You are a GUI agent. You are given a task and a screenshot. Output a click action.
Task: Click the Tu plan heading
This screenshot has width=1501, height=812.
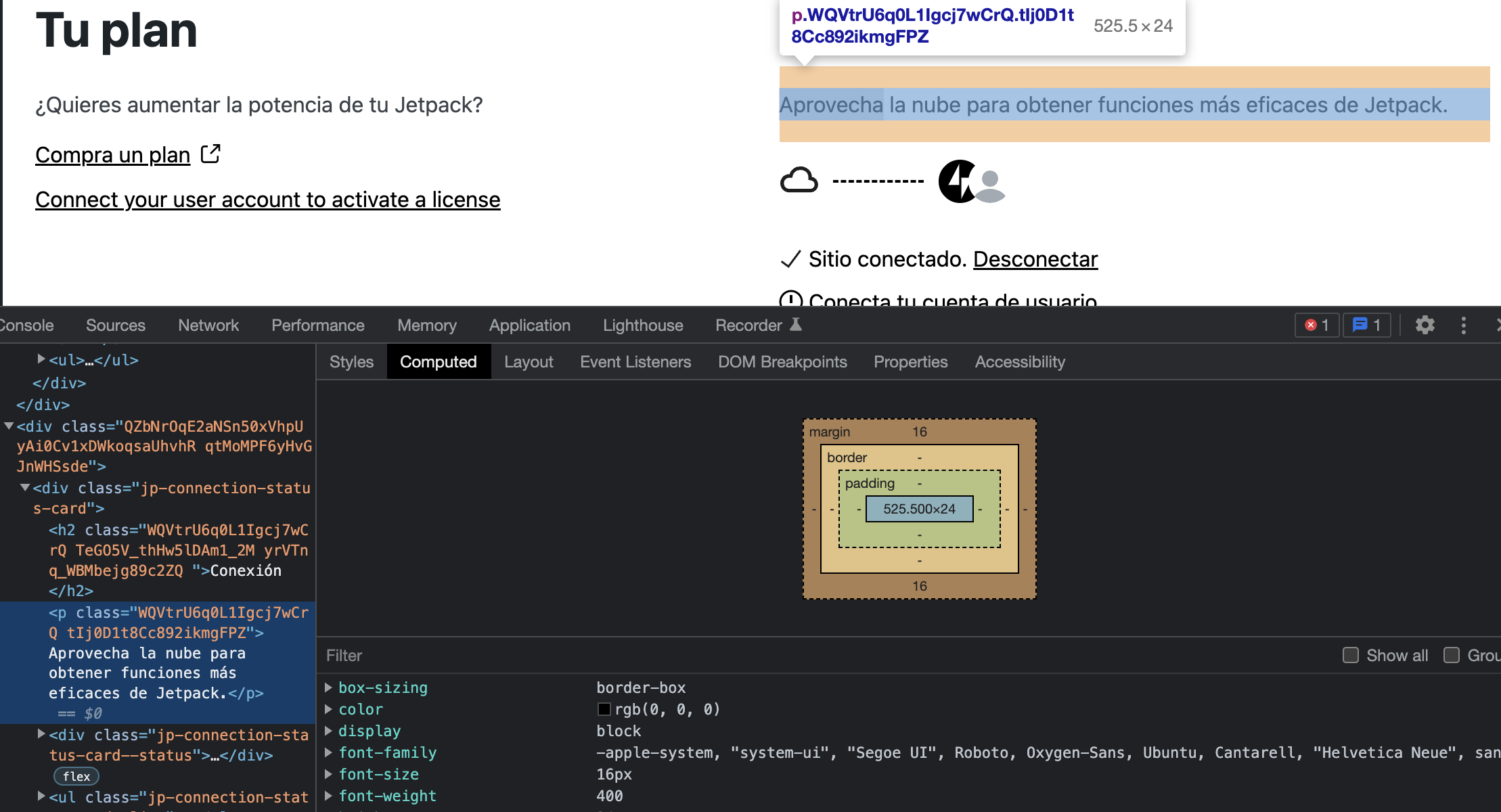point(116,30)
